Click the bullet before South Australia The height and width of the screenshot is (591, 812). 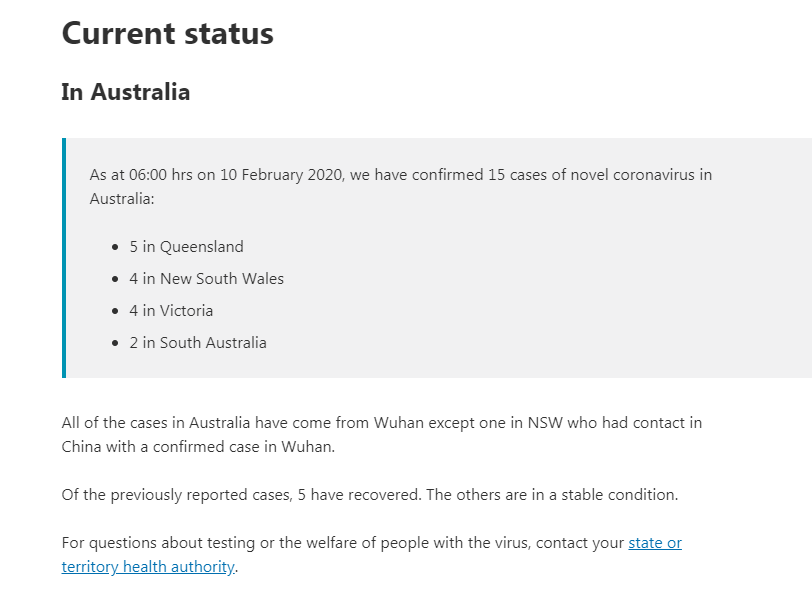click(x=115, y=343)
